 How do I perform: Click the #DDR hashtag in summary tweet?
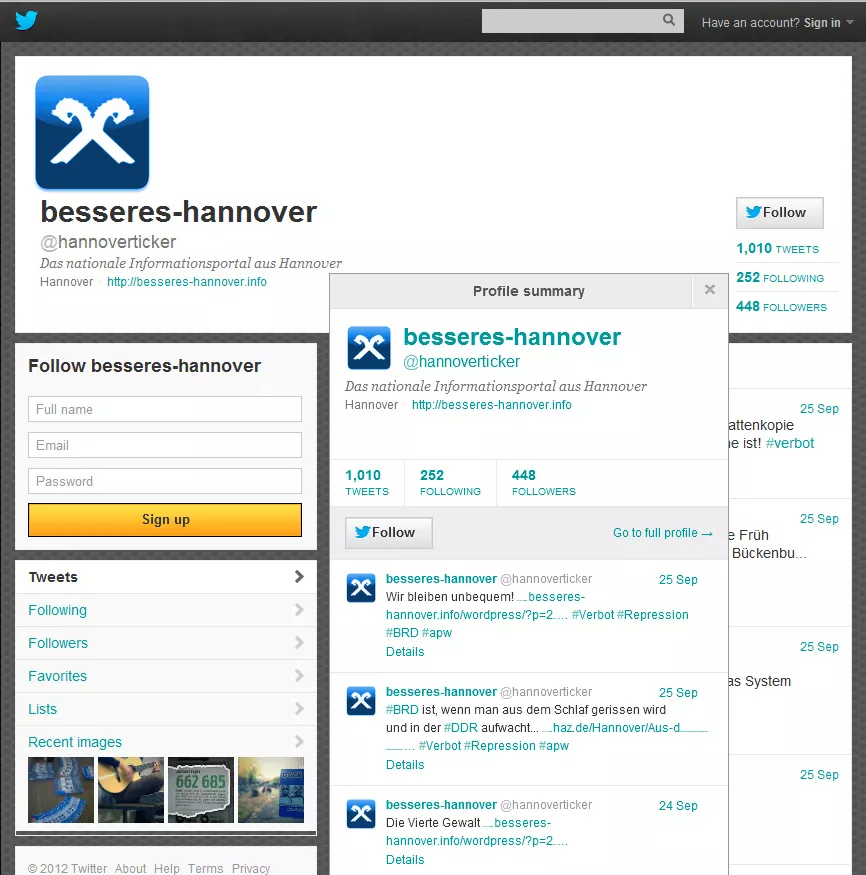460,728
